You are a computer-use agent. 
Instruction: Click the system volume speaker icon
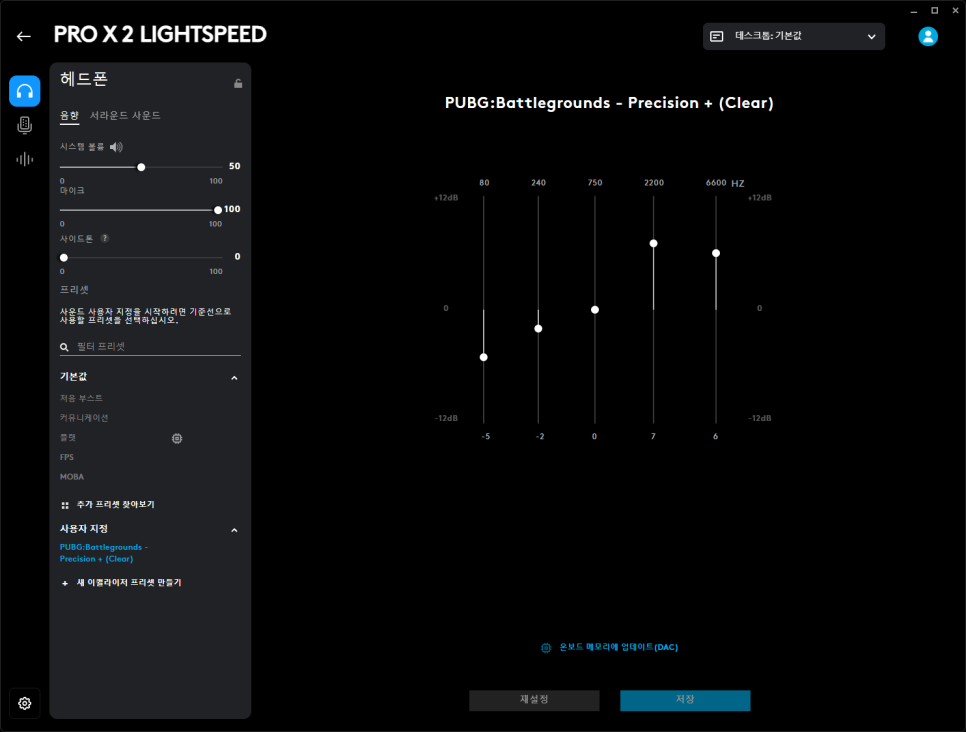[116, 147]
